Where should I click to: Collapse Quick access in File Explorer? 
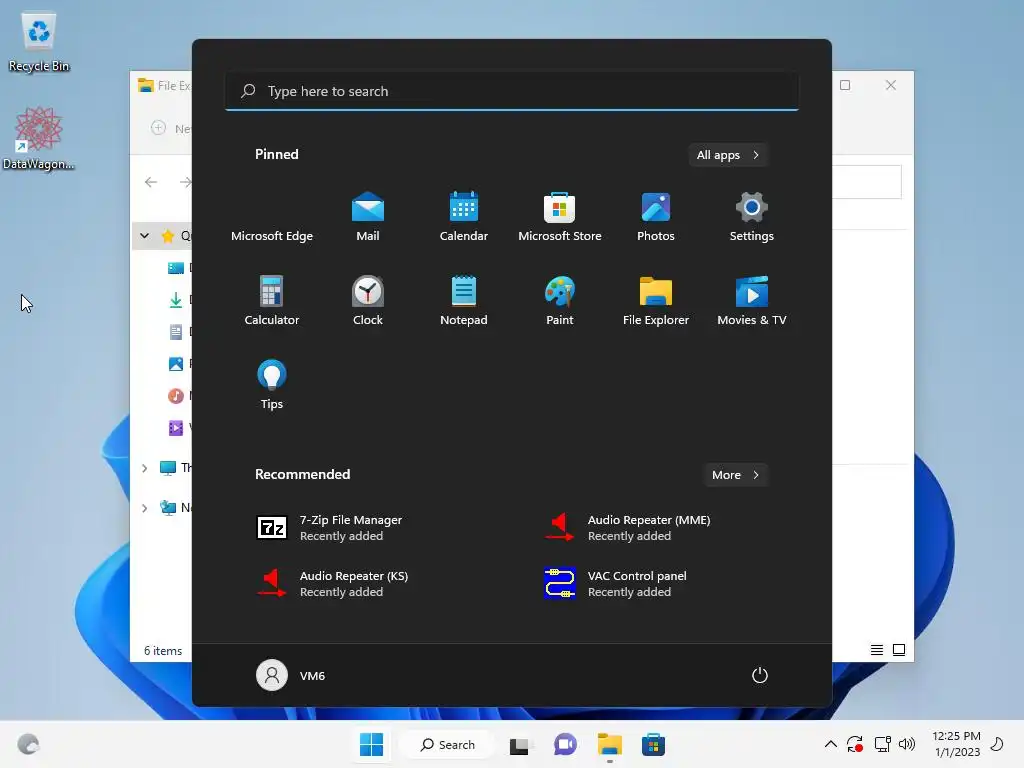pyautogui.click(x=144, y=236)
